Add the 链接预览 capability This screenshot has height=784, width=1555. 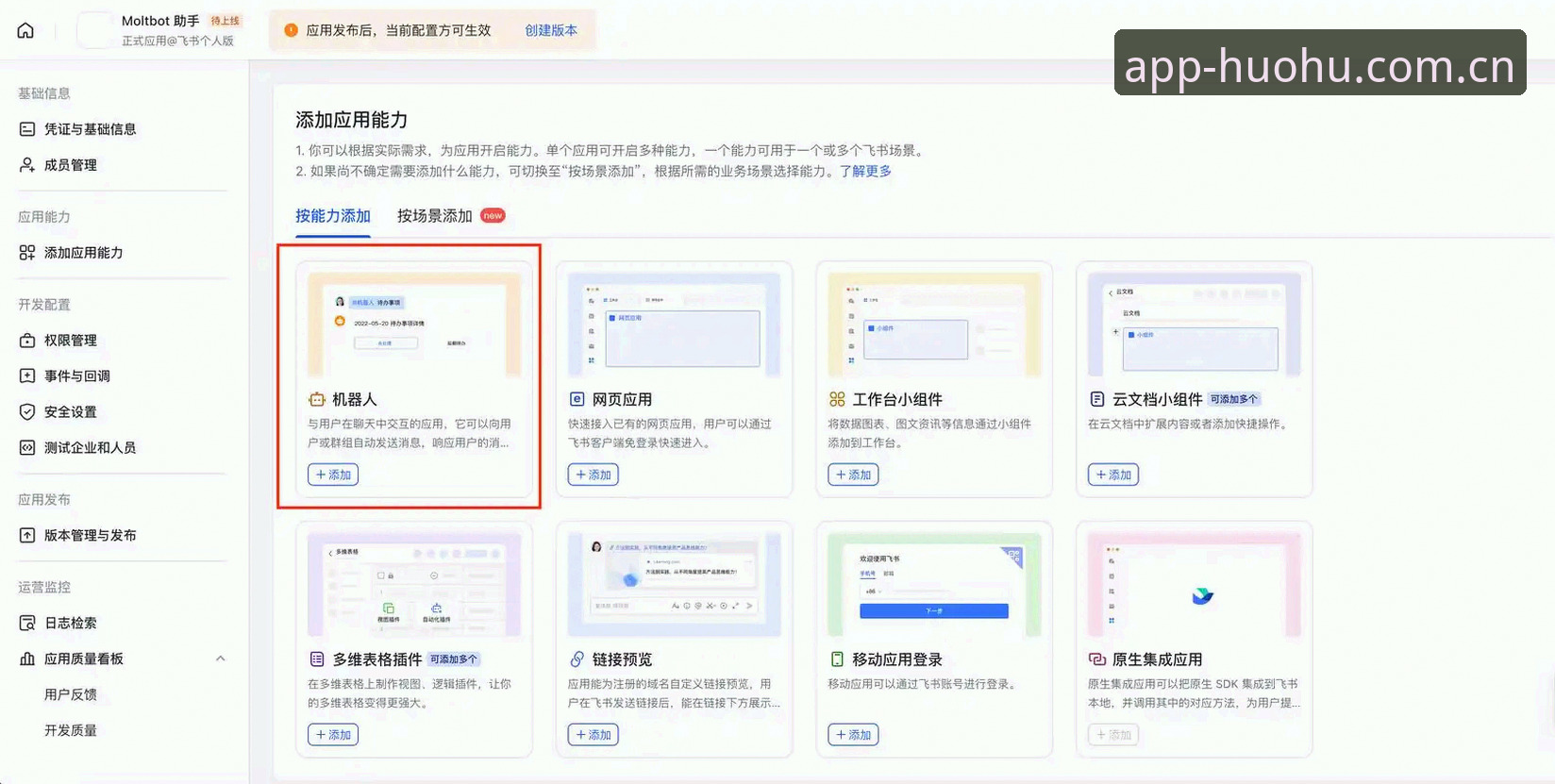coord(593,735)
